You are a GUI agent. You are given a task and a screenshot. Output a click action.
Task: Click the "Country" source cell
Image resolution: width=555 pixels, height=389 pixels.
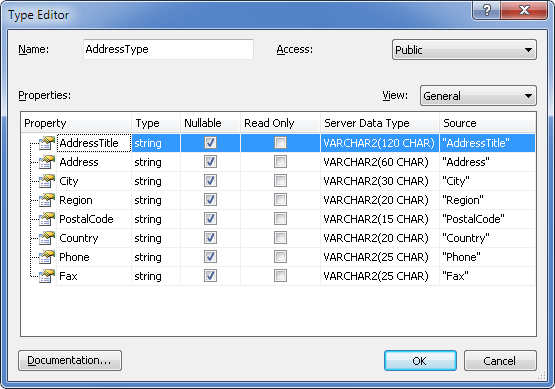point(487,238)
